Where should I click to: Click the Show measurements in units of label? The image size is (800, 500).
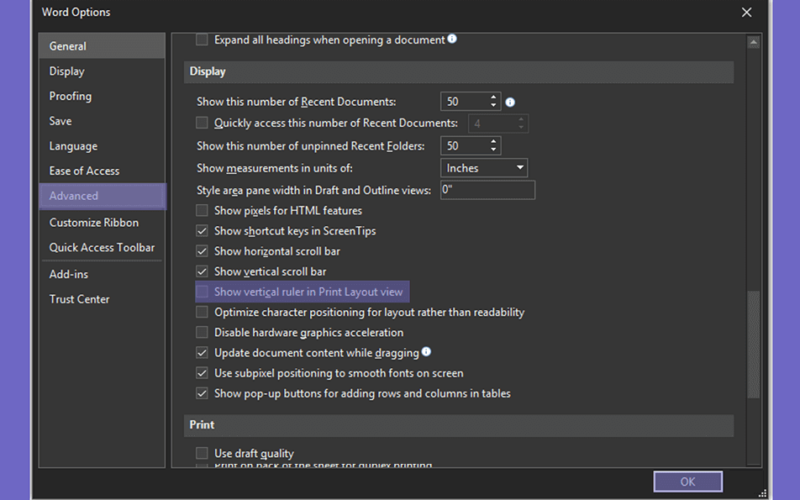[x=274, y=168]
